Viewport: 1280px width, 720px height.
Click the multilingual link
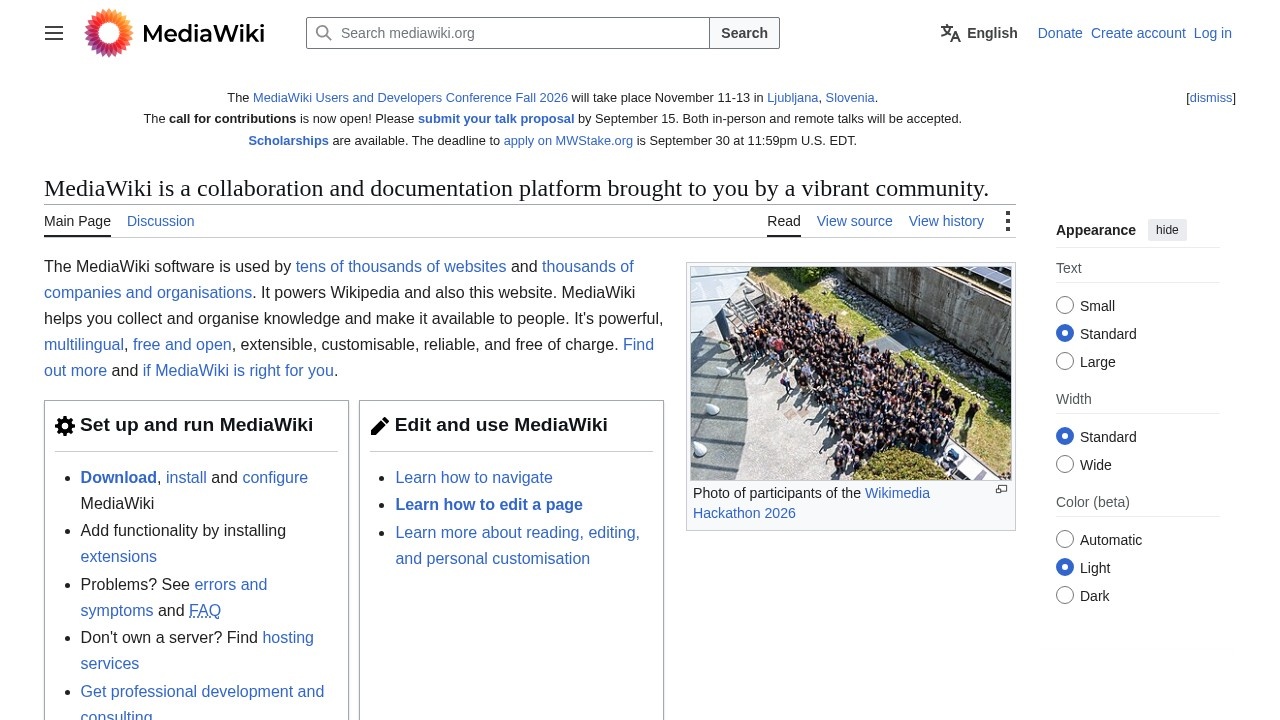click(x=84, y=345)
